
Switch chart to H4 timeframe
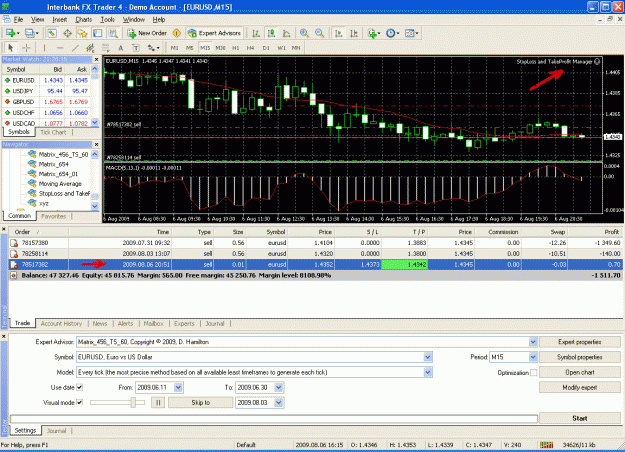(250, 48)
